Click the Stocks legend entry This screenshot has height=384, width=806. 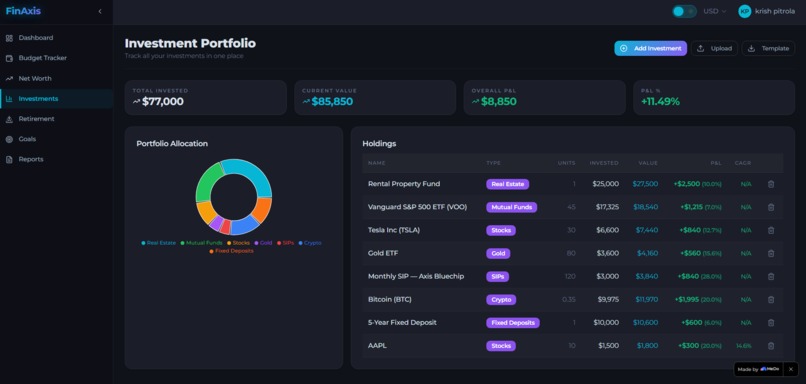tap(239, 243)
